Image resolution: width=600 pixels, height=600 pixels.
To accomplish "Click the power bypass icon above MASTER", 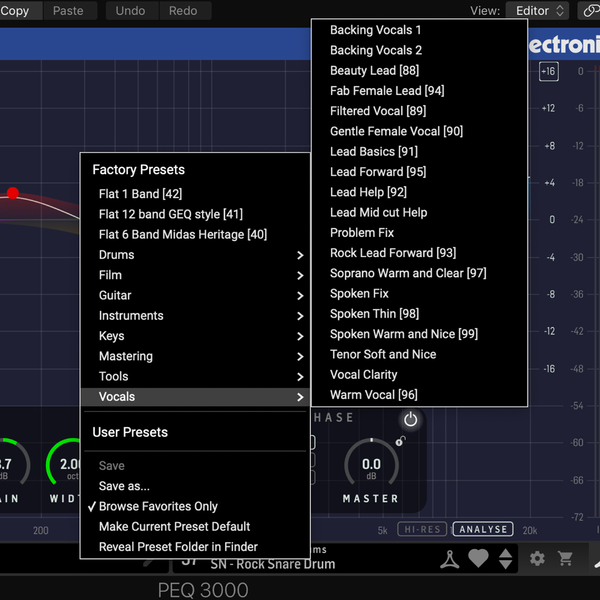I will click(410, 419).
